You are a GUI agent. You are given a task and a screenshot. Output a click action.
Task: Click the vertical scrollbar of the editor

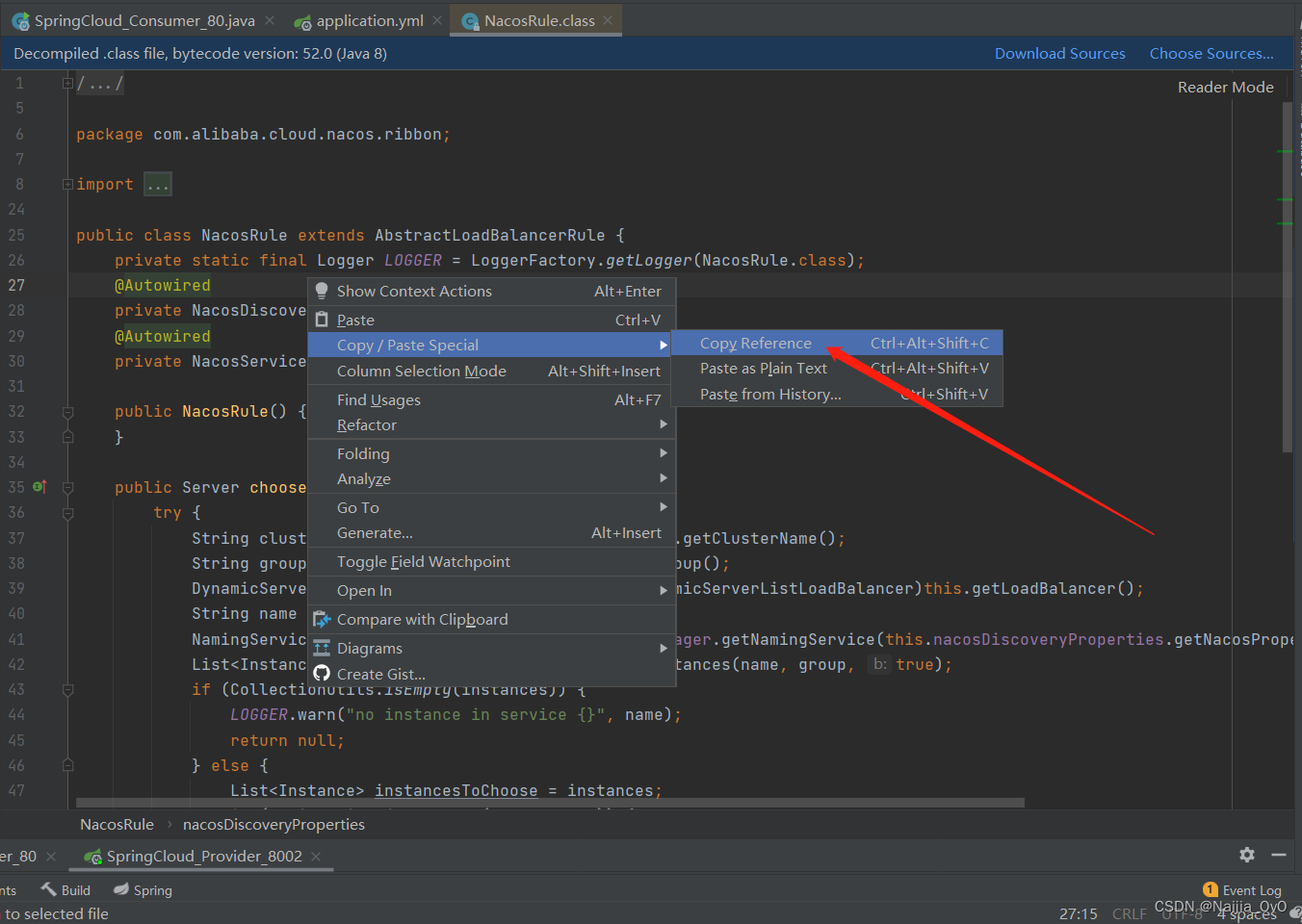click(1288, 277)
